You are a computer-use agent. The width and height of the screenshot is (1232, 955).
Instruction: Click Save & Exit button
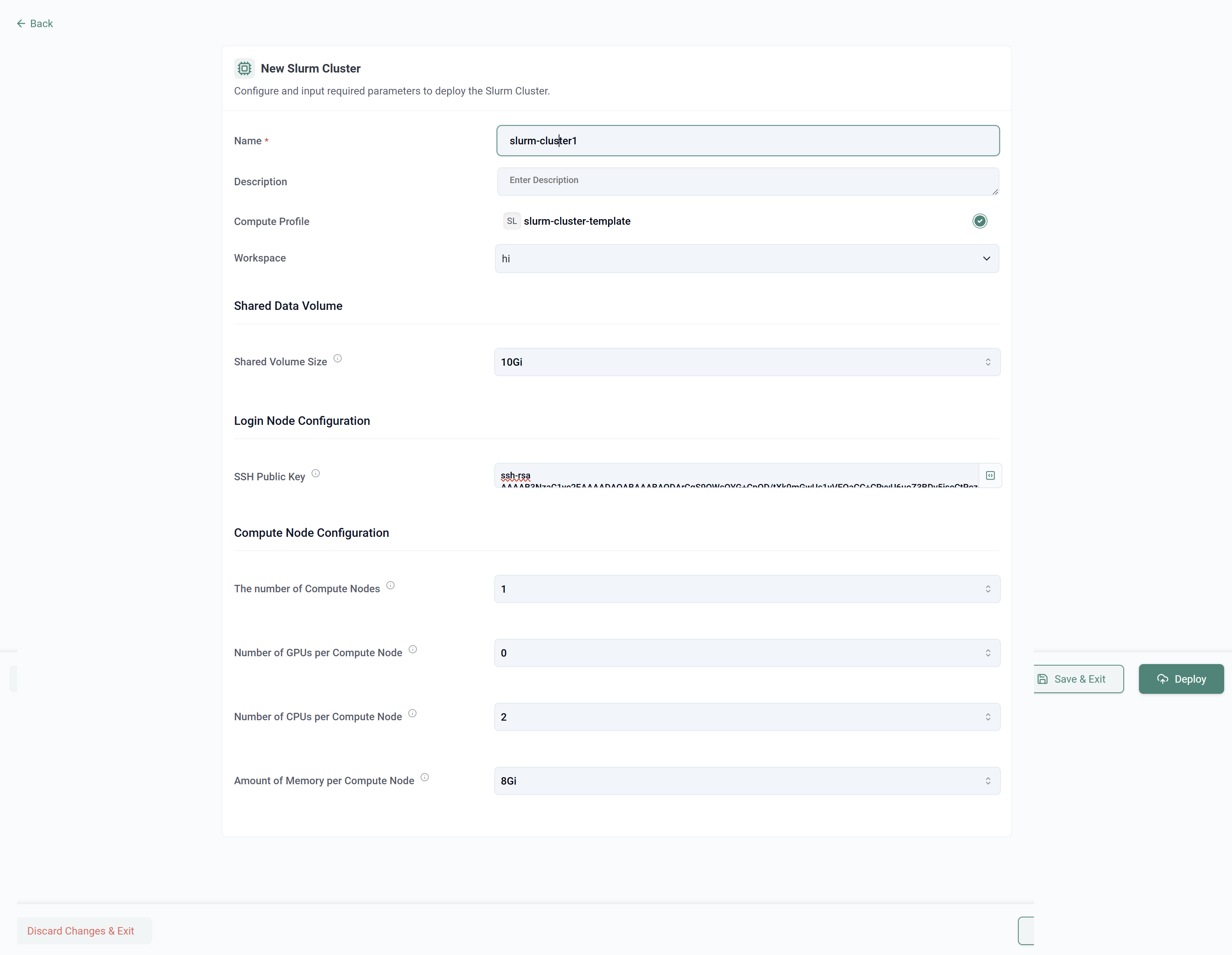[x=1079, y=679]
